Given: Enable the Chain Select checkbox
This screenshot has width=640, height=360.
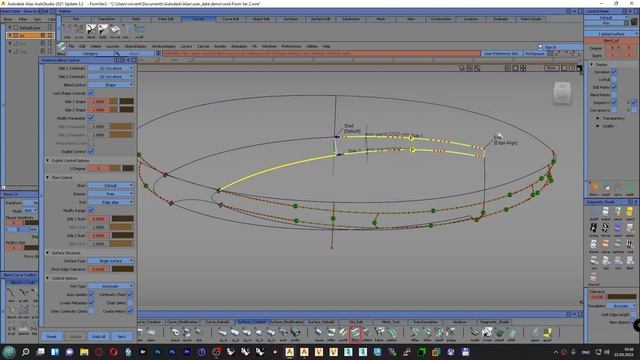Looking at the screenshot, I should 130,303.
